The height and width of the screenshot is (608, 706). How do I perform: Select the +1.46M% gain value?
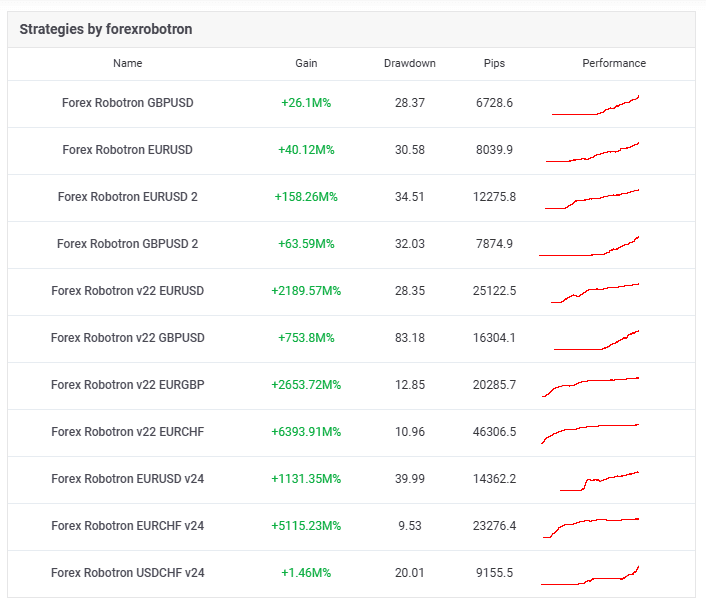click(306, 572)
